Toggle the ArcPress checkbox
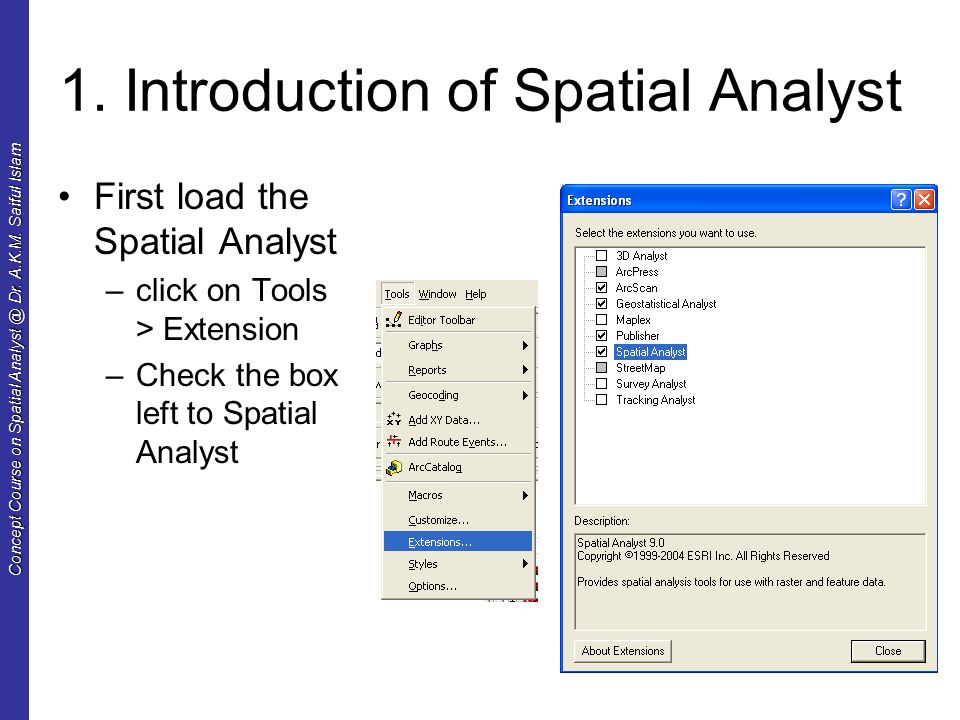Viewport: 960px width, 720px height. click(602, 271)
